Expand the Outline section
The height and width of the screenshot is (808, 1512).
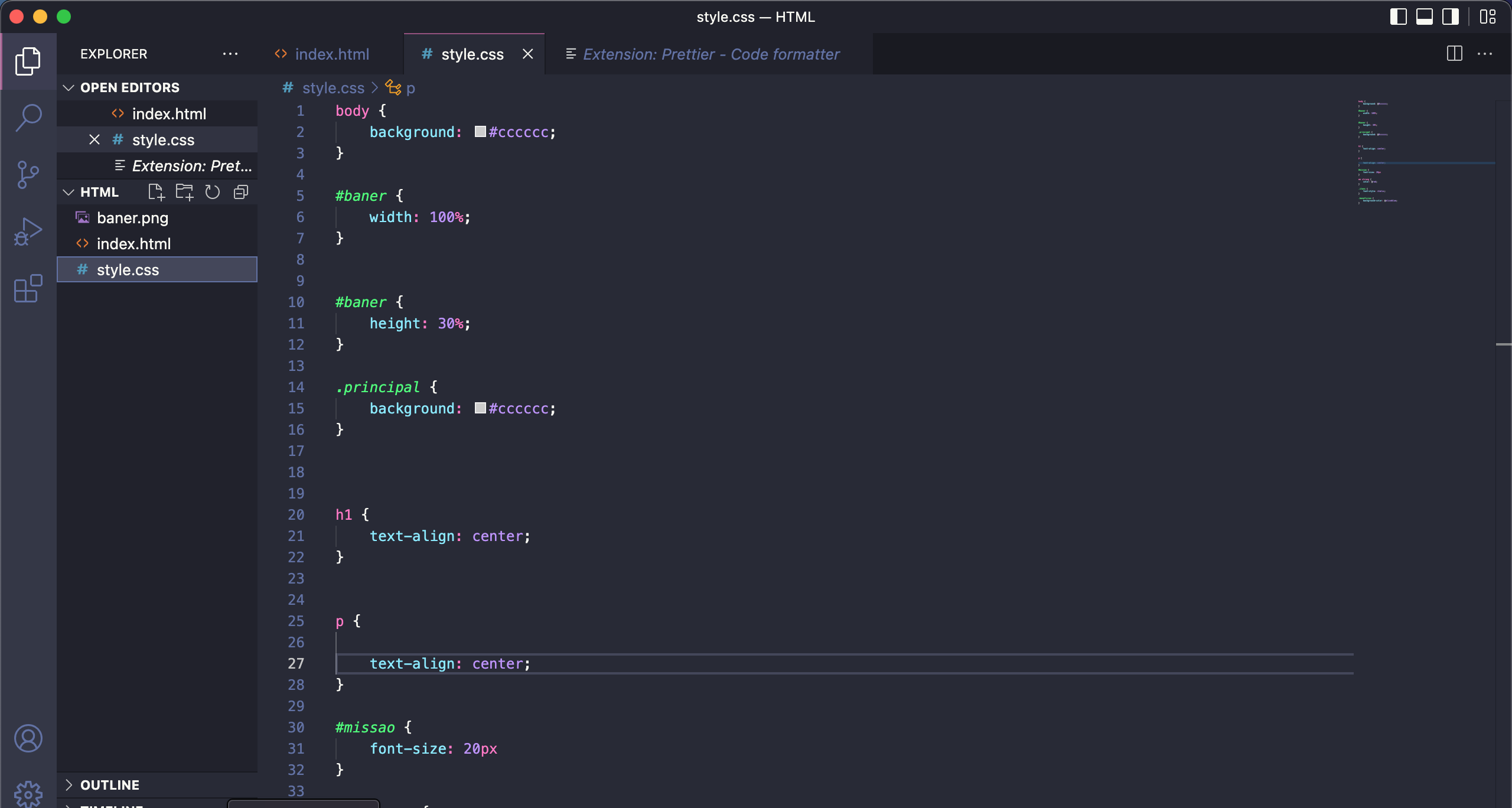pyautogui.click(x=157, y=785)
